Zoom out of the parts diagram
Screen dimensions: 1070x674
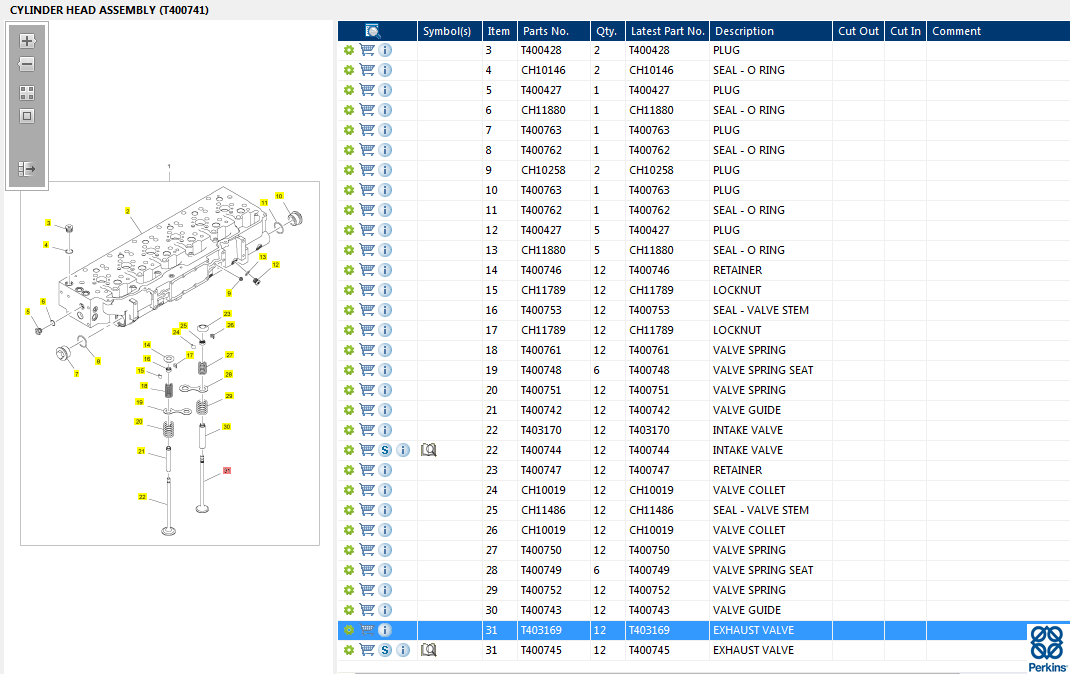coord(27,65)
